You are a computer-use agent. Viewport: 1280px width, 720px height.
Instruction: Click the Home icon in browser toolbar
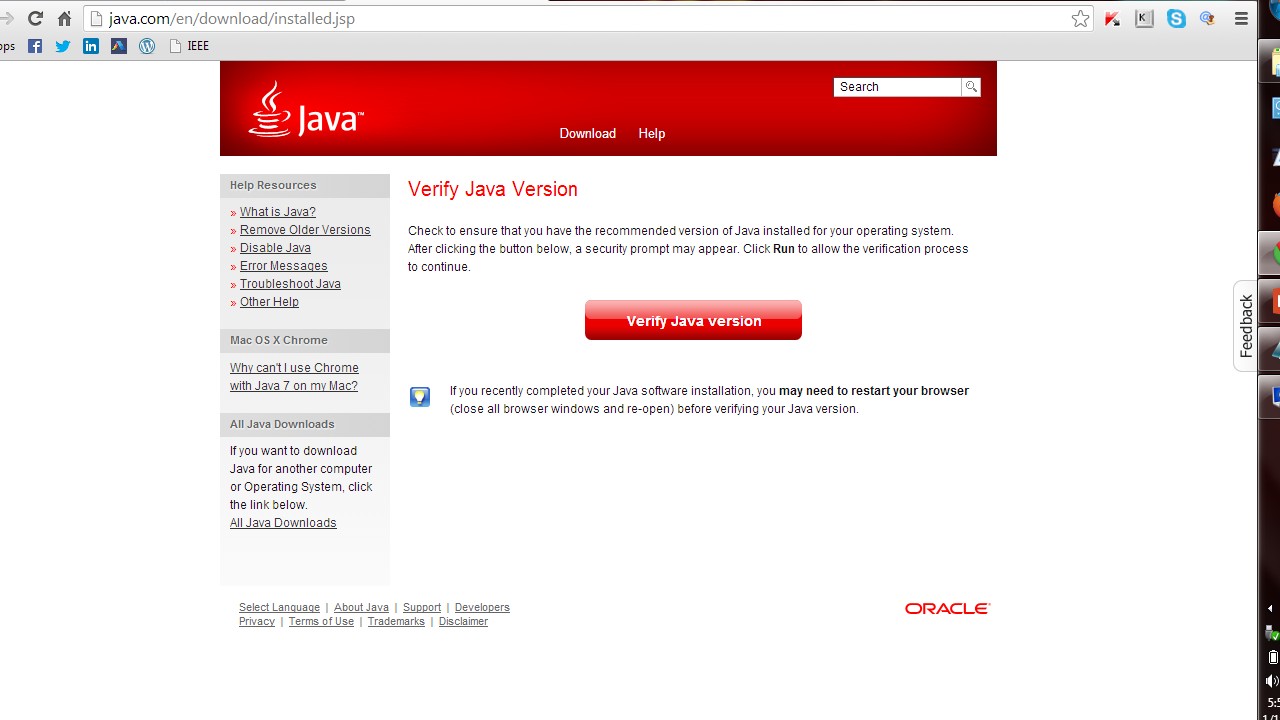click(64, 19)
